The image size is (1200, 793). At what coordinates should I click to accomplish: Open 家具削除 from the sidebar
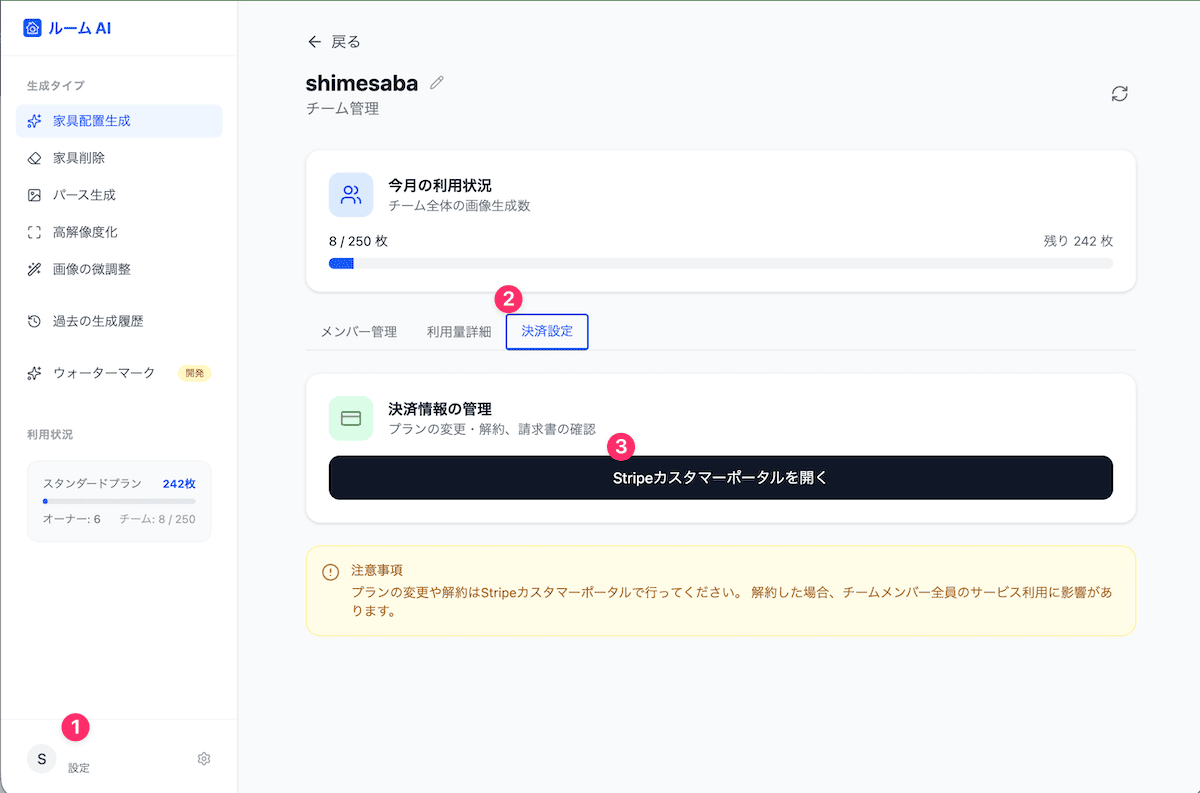(79, 158)
